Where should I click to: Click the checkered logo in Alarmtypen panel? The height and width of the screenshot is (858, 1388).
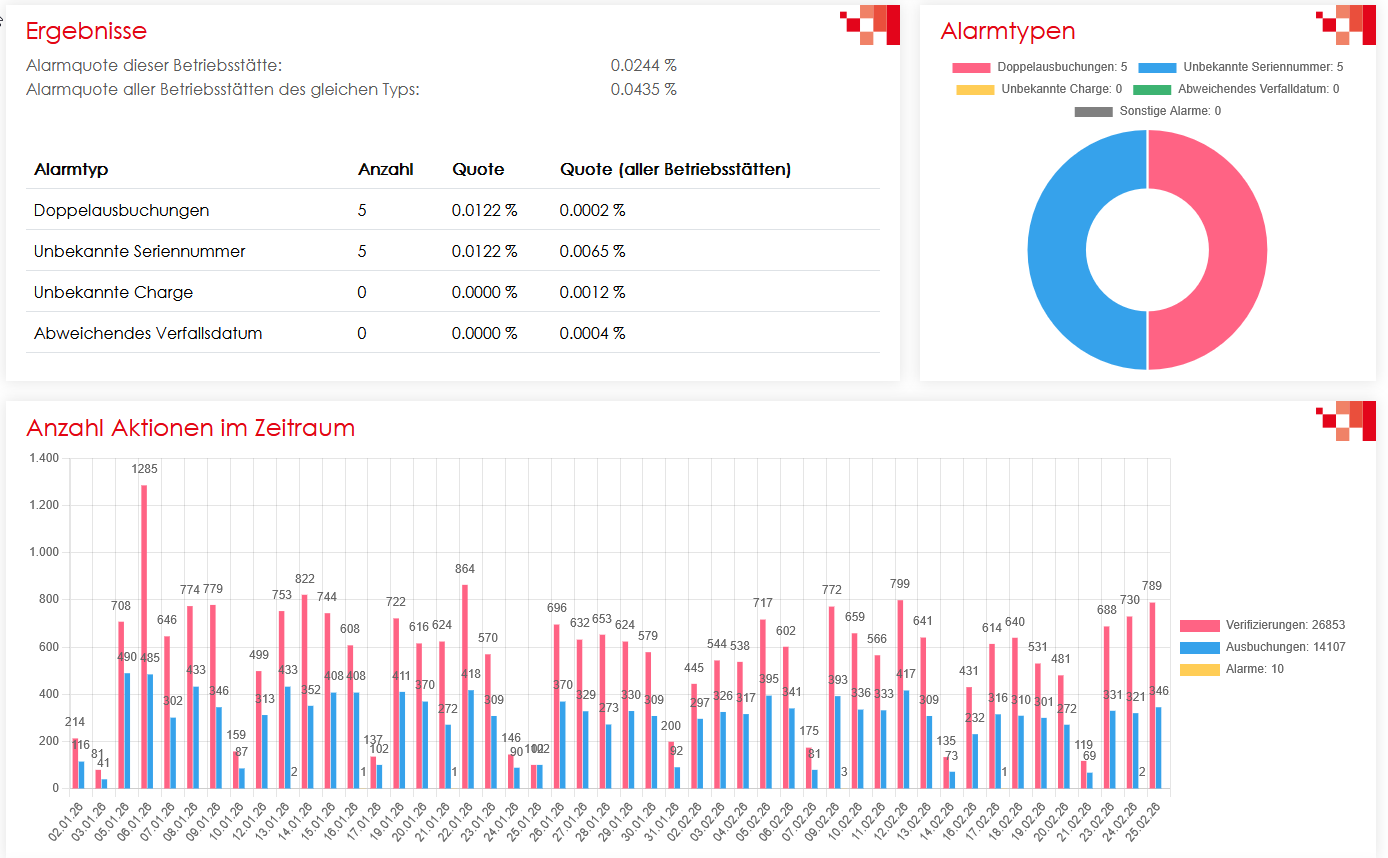[1346, 25]
